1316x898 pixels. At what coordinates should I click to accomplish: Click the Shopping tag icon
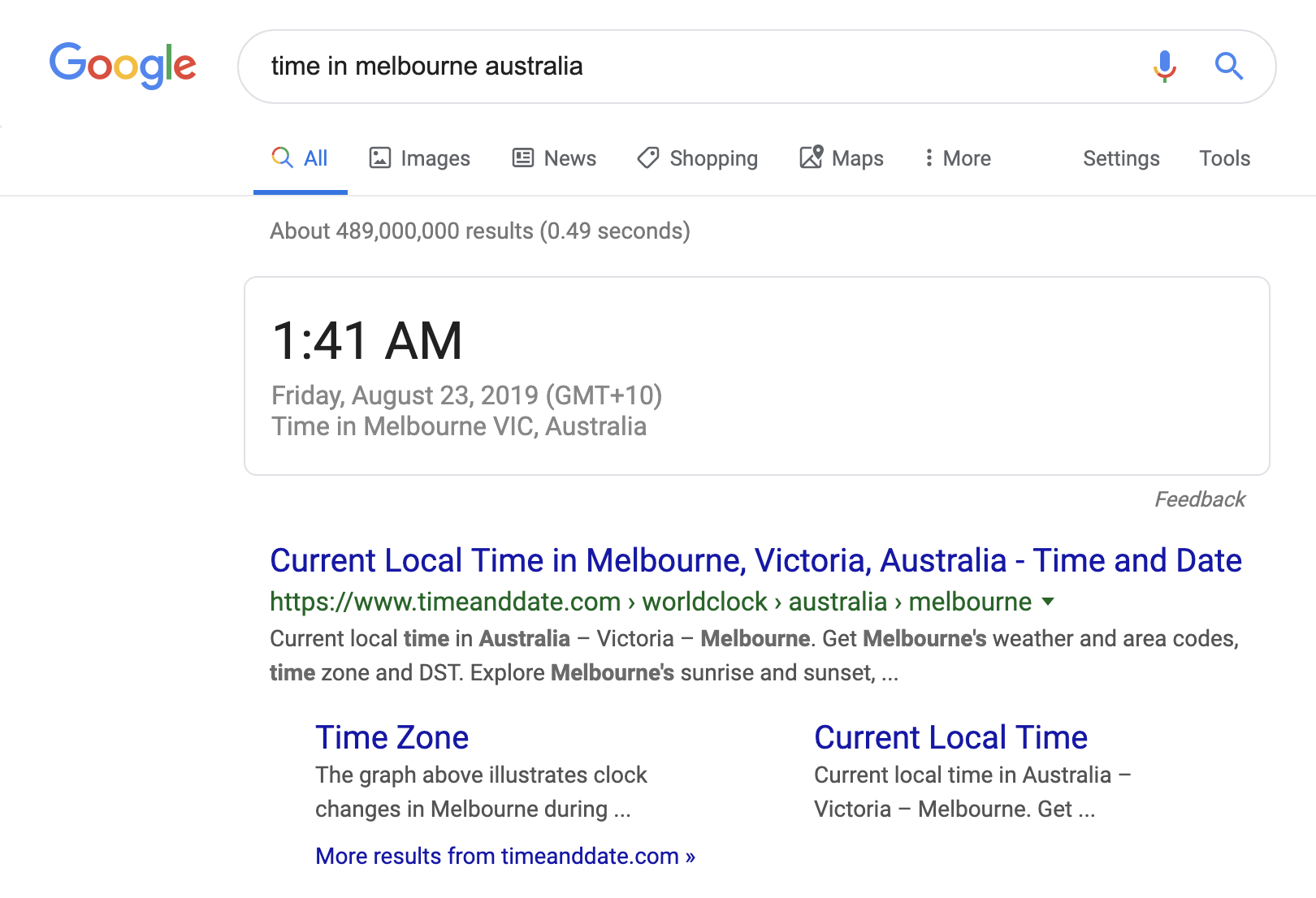[x=648, y=158]
